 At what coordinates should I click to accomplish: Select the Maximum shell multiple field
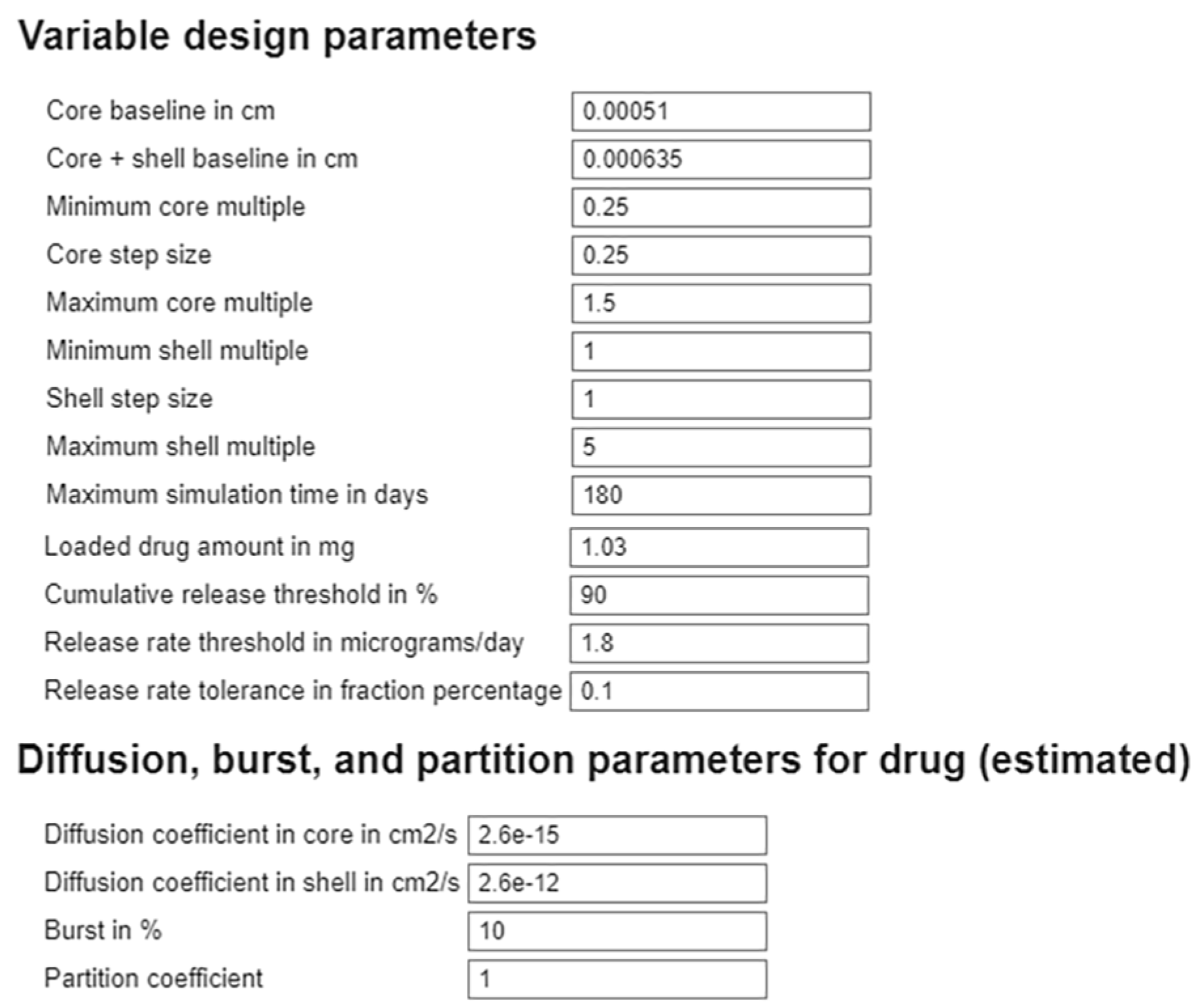click(721, 447)
